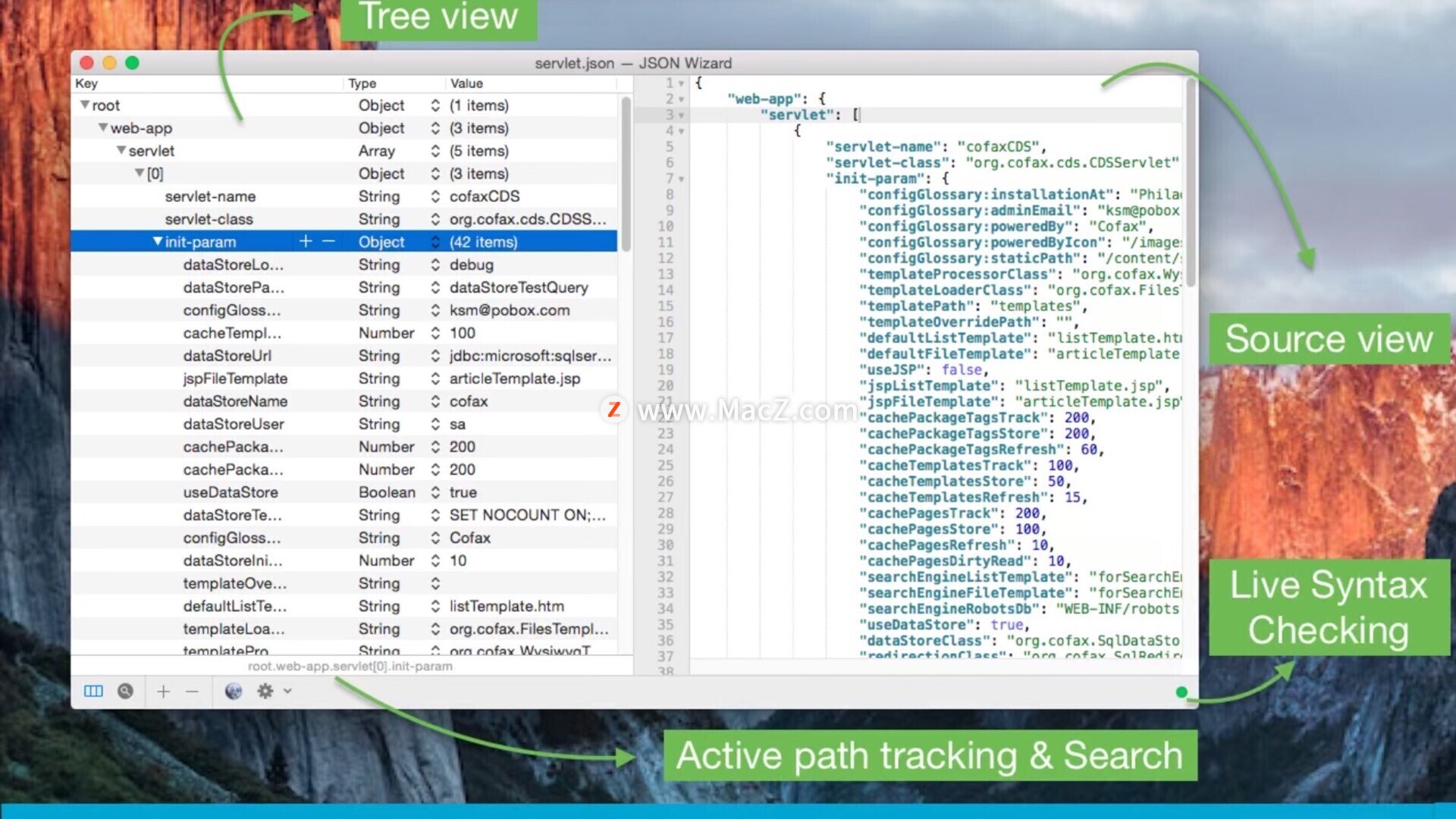Collapse the web-app node

(x=103, y=127)
